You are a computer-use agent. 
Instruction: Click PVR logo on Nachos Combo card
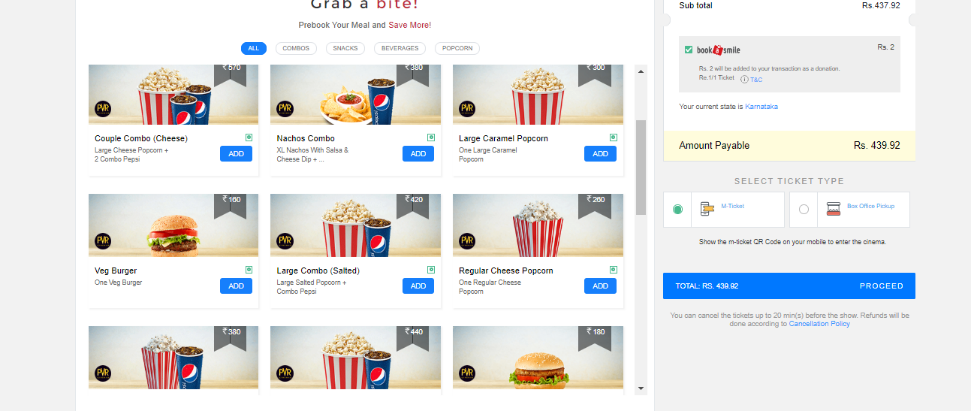pos(285,109)
